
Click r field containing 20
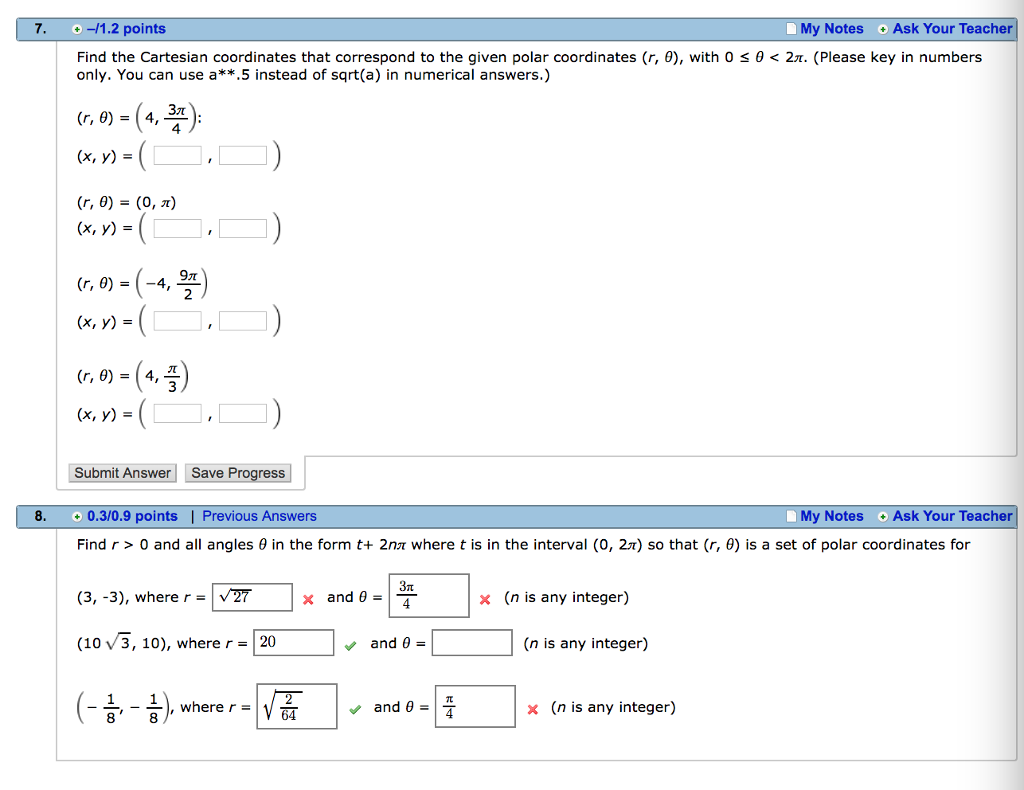point(293,642)
